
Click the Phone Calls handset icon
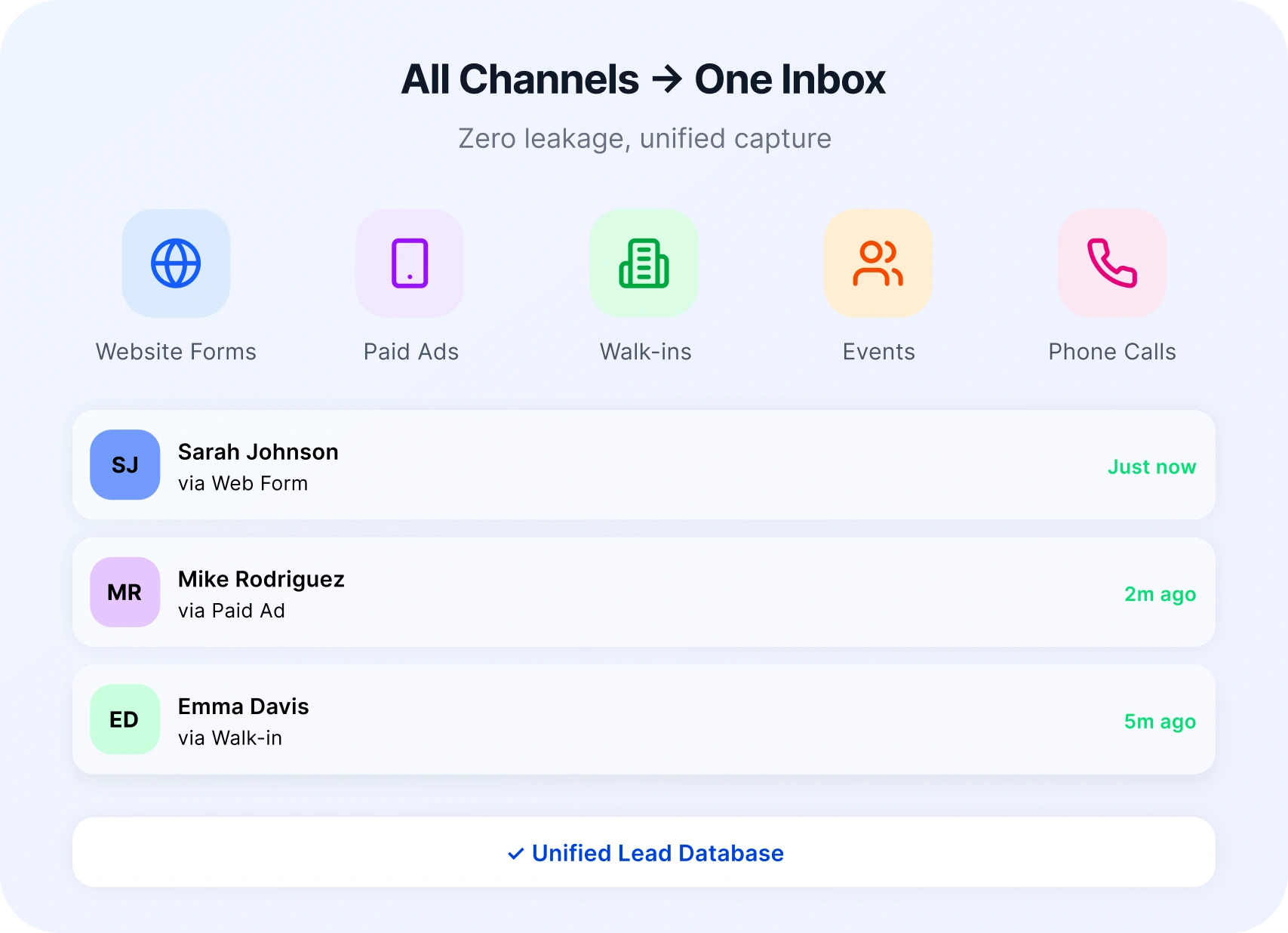[x=1111, y=263]
